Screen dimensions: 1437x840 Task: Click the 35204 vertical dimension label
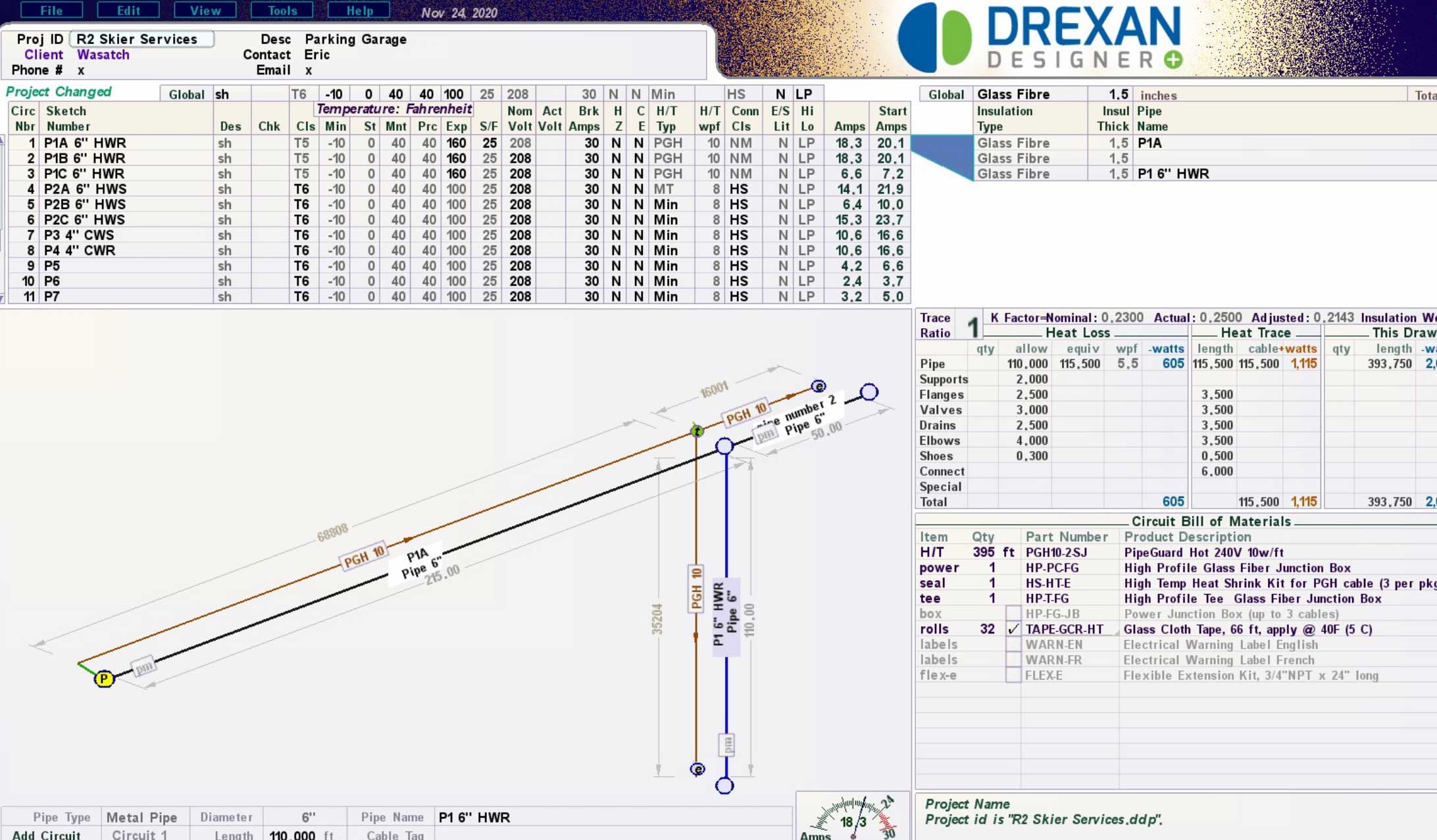pyautogui.click(x=657, y=619)
